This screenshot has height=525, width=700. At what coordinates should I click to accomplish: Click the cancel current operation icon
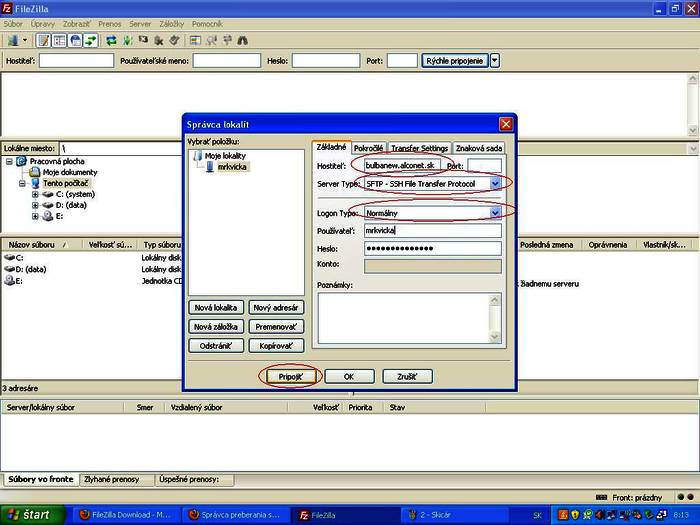pyautogui.click(x=143, y=41)
